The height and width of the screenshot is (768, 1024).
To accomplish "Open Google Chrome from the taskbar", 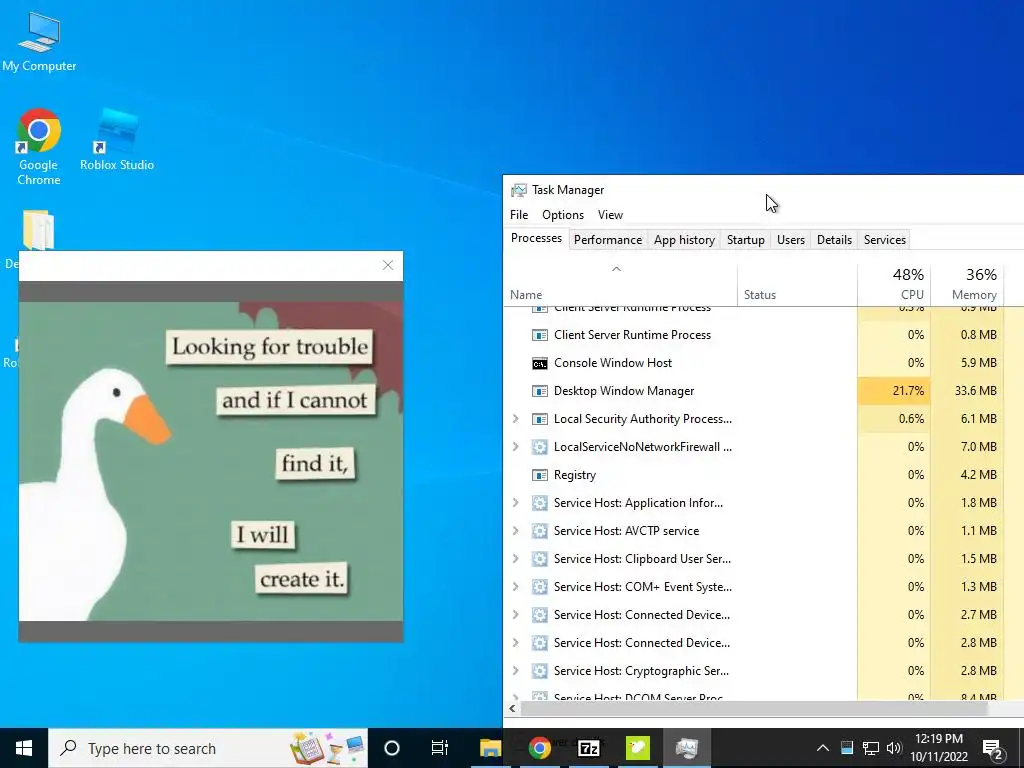I will (x=539, y=748).
